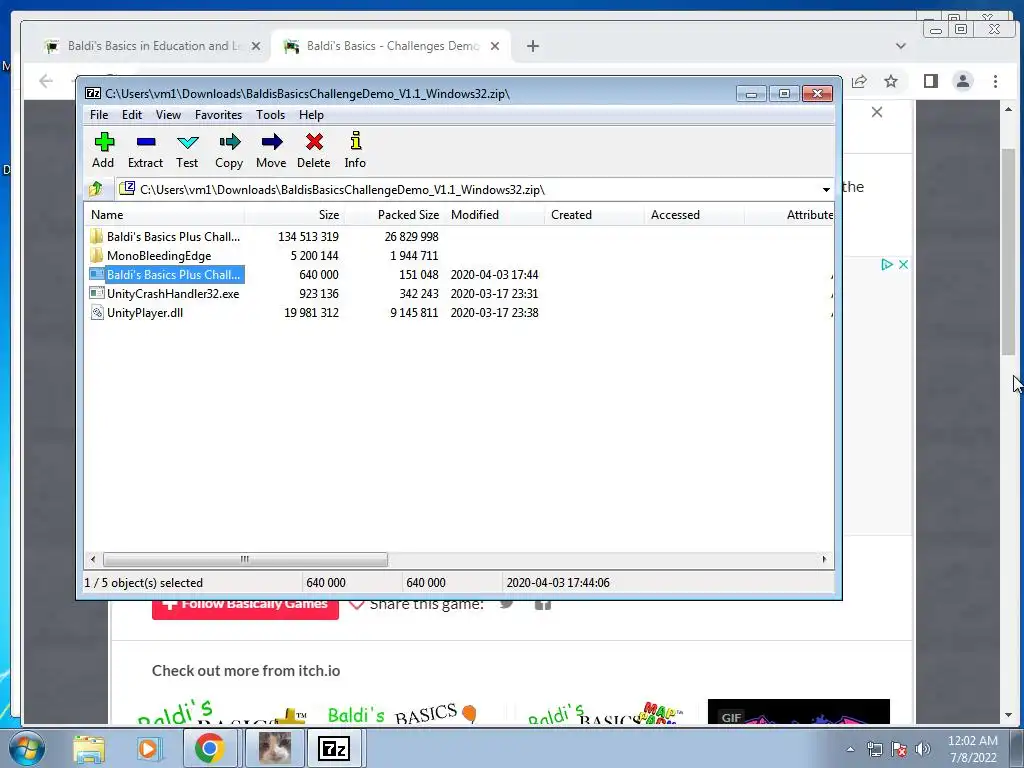Viewport: 1024px width, 768px height.
Task: Switch to Baldi's Basics in Education Chrome tab
Action: [154, 46]
